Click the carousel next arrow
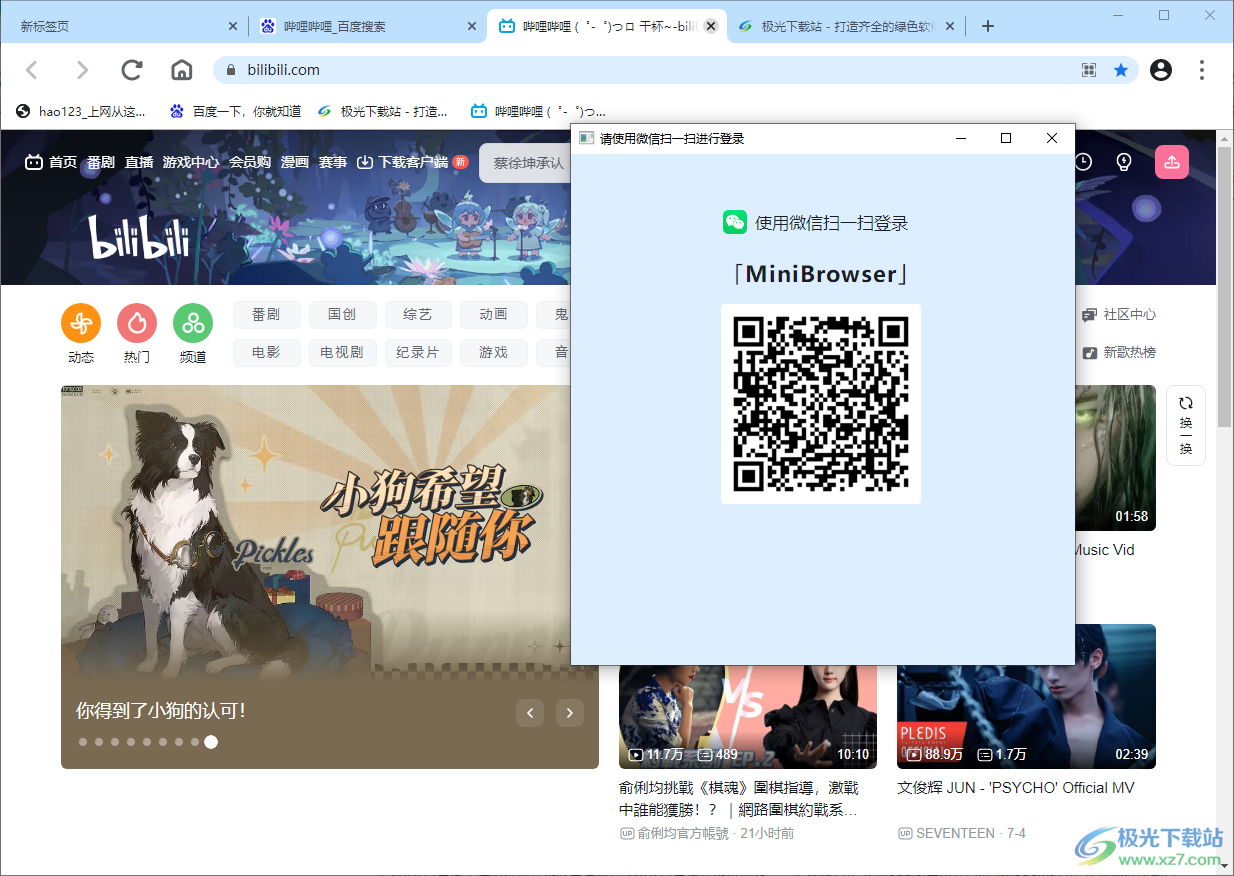This screenshot has width=1234, height=876. pos(569,712)
